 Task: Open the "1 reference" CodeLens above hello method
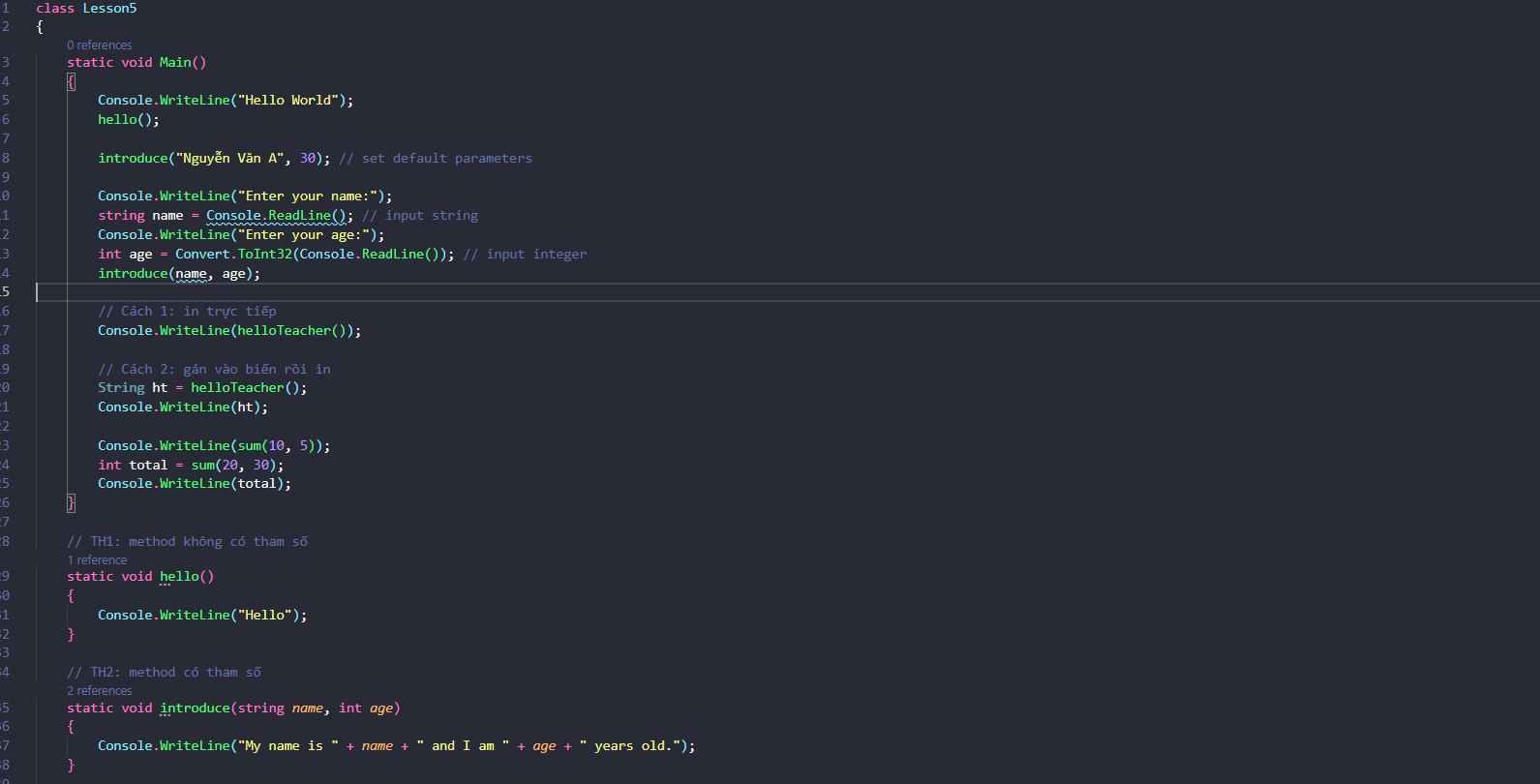[x=97, y=560]
